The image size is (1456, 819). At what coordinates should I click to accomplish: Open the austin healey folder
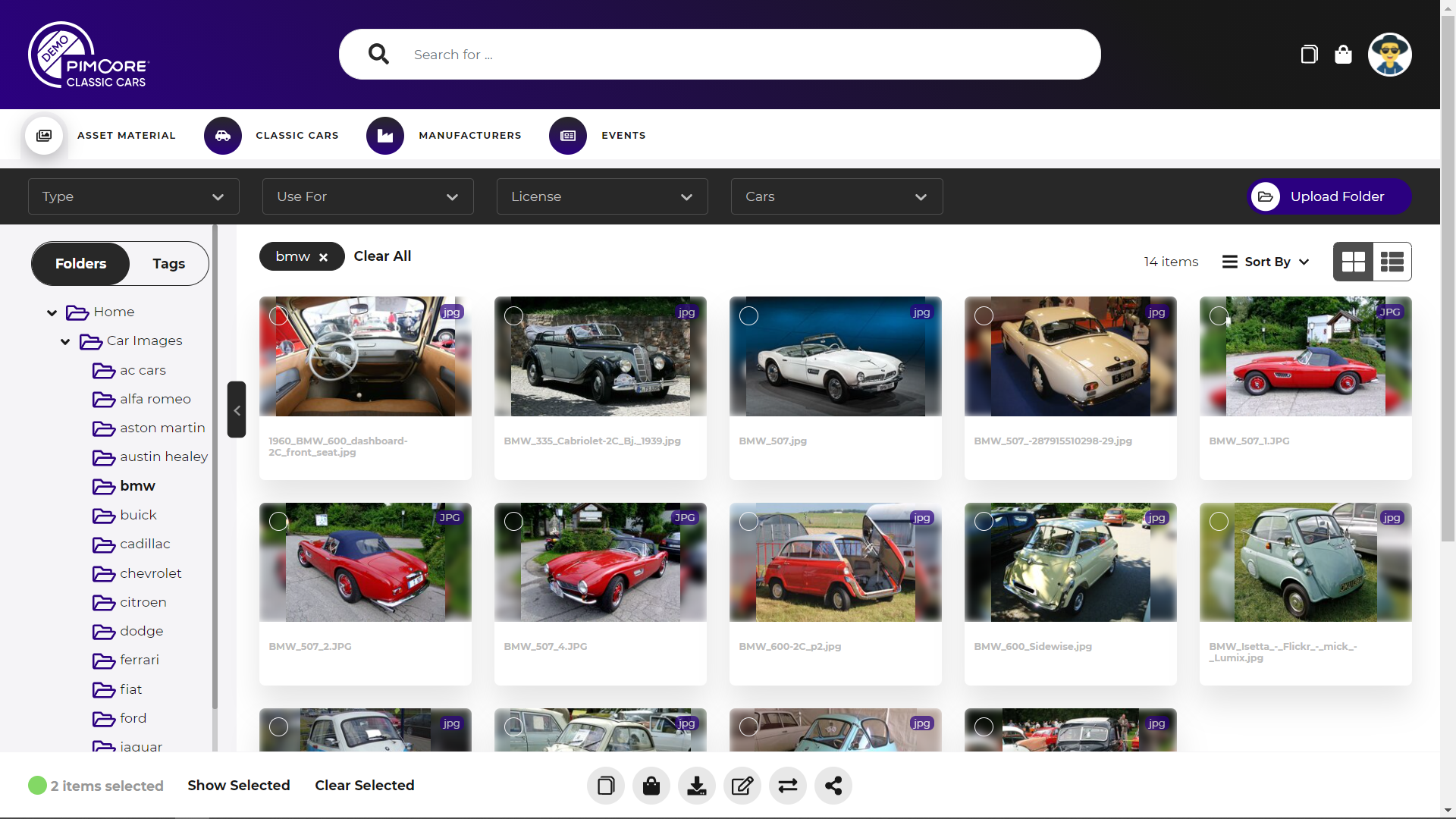164,457
